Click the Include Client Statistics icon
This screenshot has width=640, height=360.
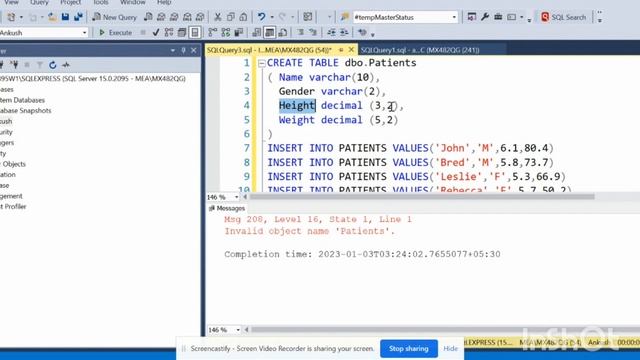239,32
